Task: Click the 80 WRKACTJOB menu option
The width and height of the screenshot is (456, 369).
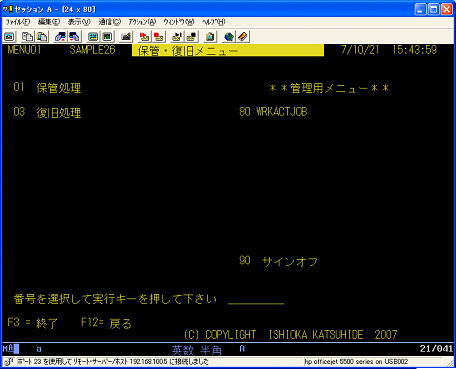Action: (x=273, y=112)
